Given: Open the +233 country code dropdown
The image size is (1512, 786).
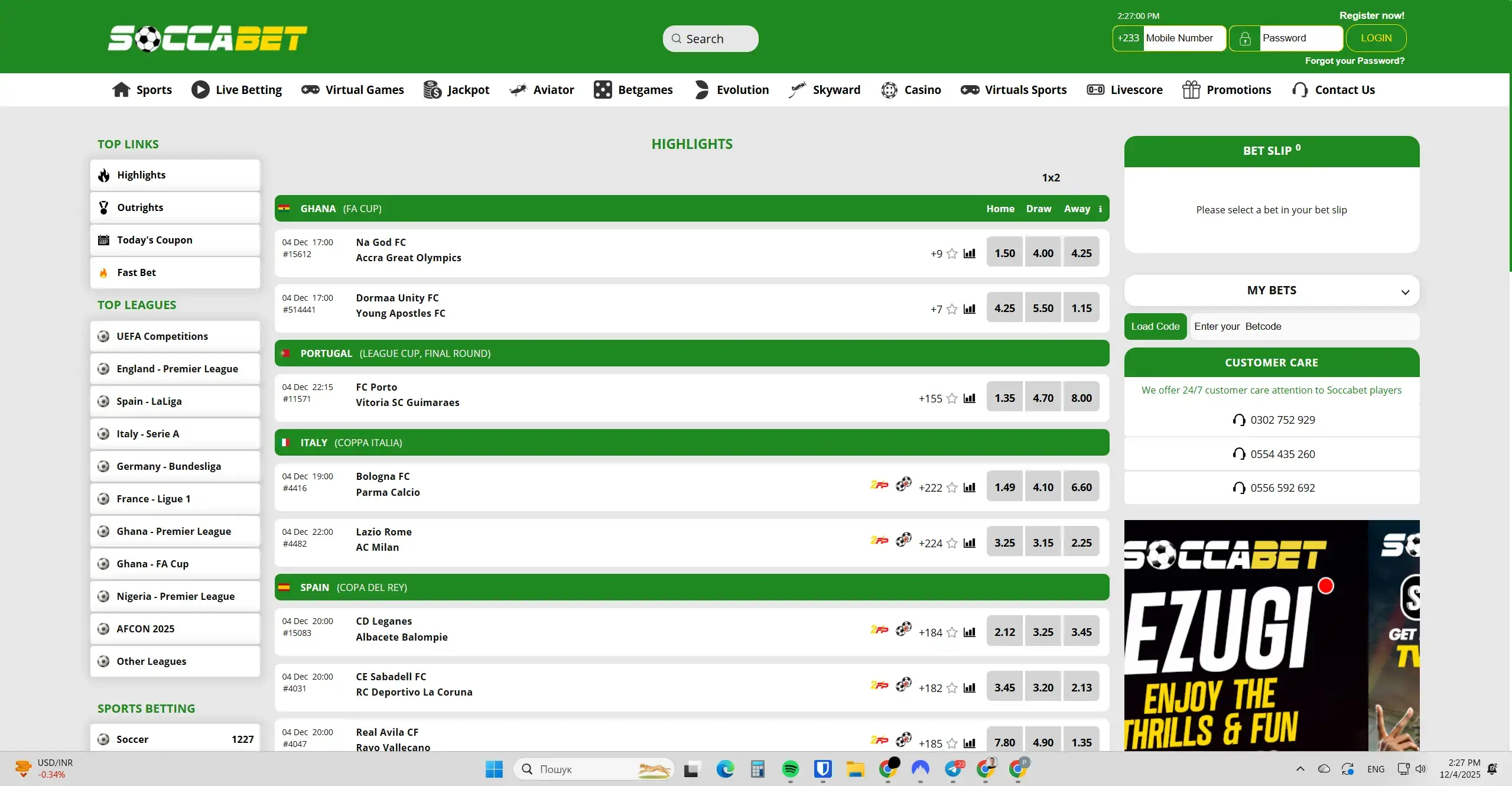Looking at the screenshot, I should tap(1128, 37).
